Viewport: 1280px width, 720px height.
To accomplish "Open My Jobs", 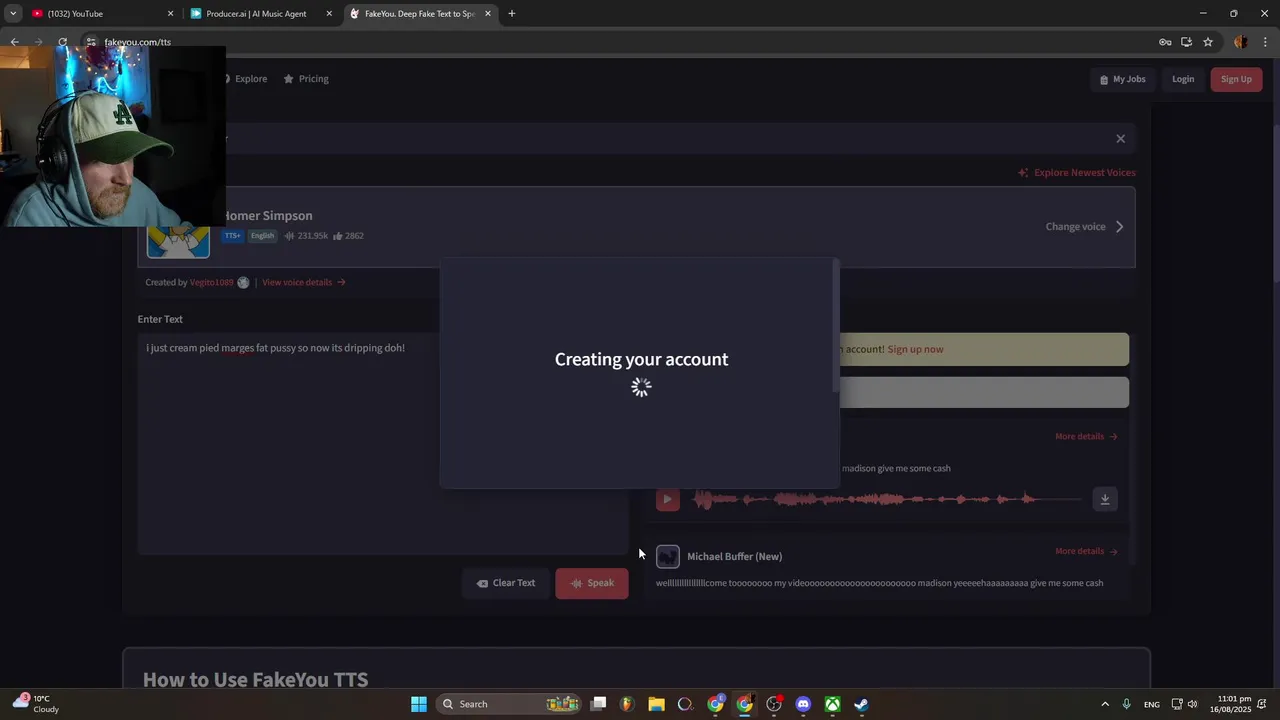I will click(1123, 79).
